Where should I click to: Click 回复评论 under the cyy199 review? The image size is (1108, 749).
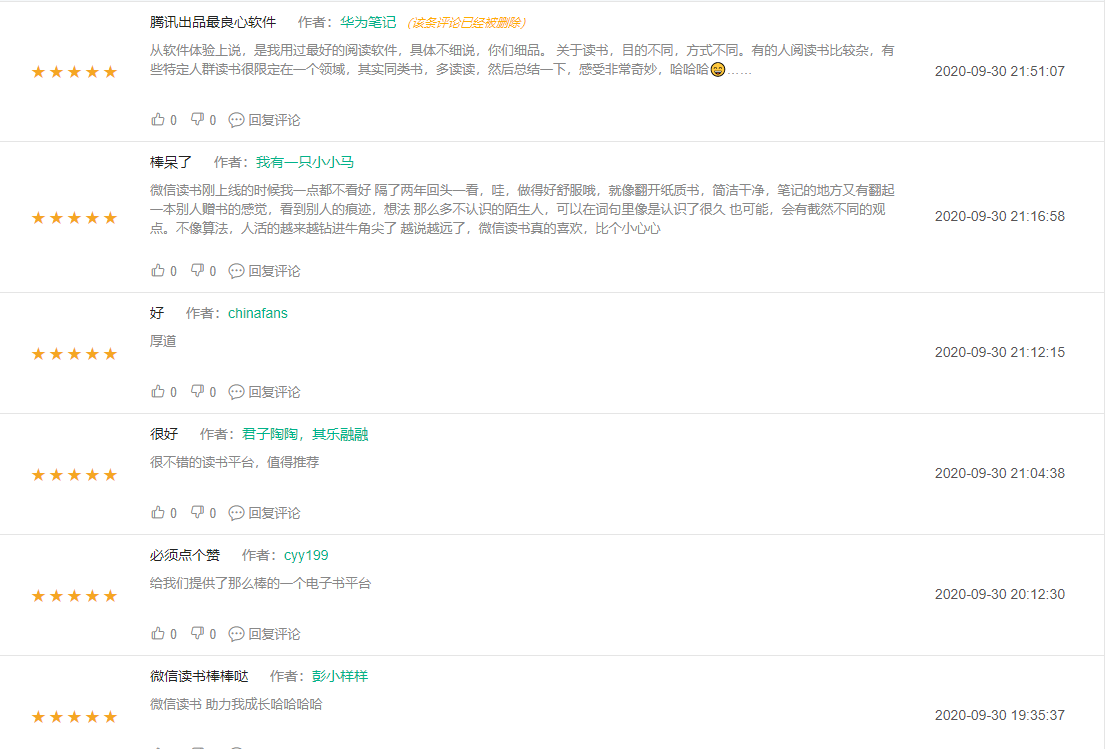tap(274, 634)
